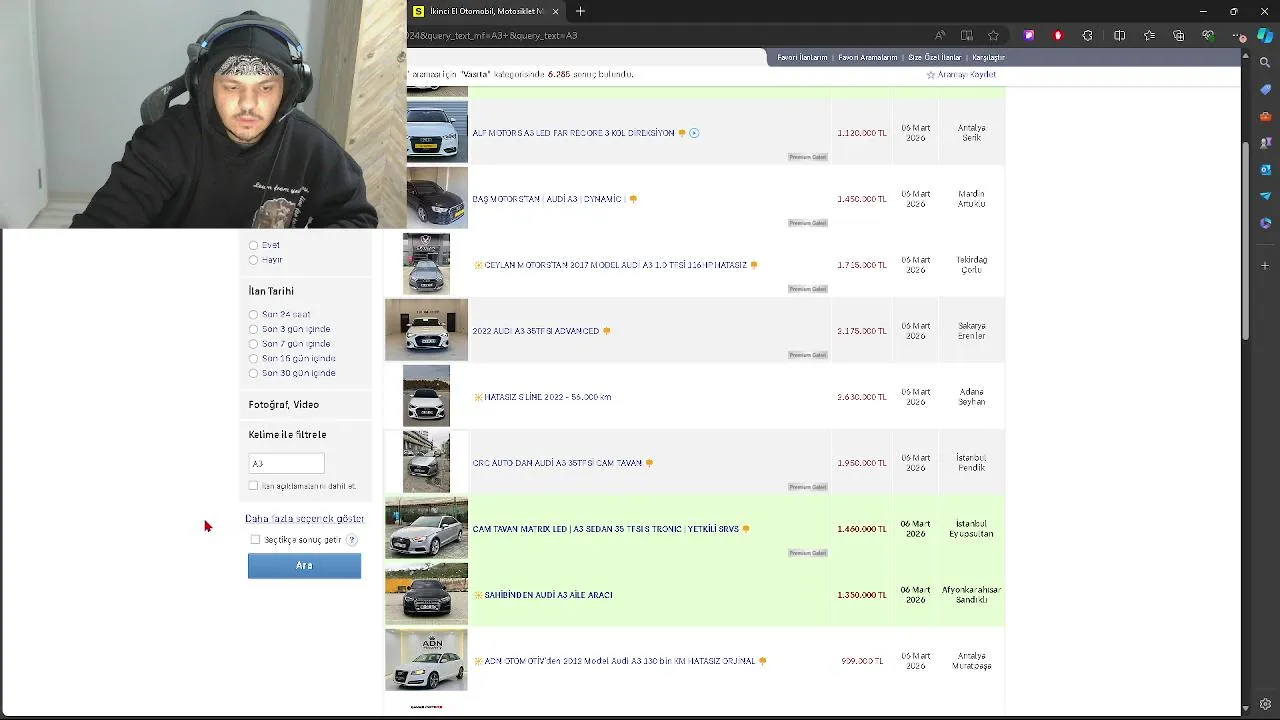Click Aramayı Kaydet link
1280x720 pixels.
(962, 75)
